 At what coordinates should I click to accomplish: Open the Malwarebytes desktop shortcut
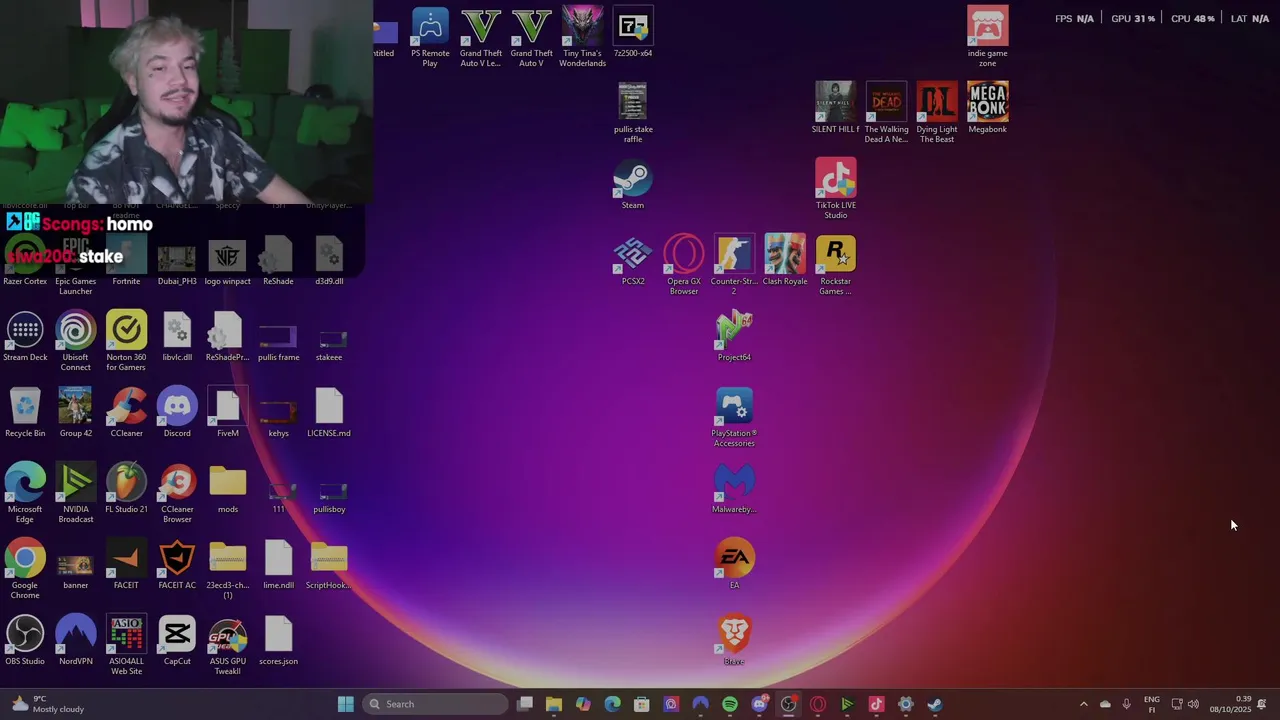coord(734,489)
